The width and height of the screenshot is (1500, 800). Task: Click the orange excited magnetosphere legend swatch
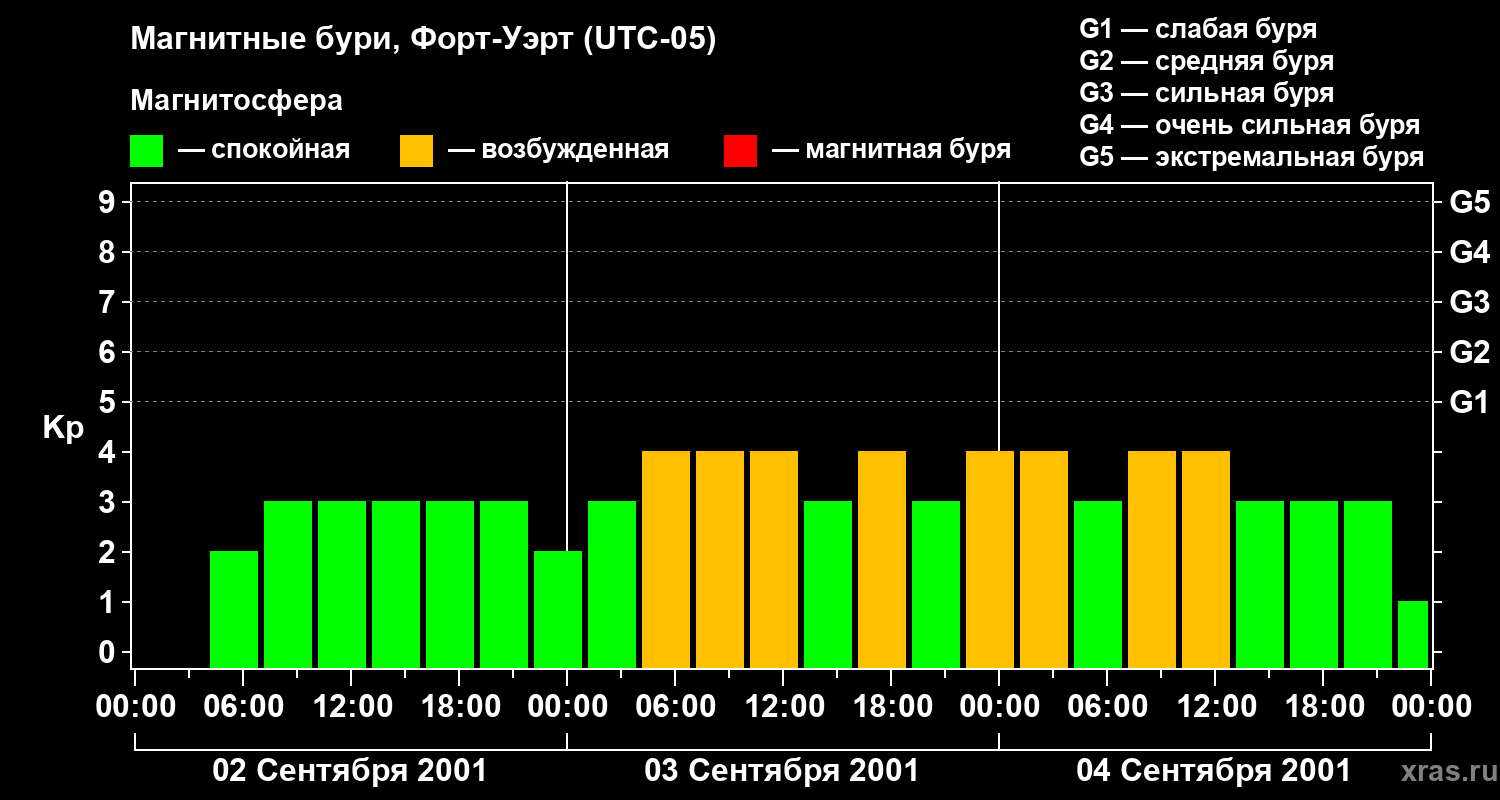point(416,151)
